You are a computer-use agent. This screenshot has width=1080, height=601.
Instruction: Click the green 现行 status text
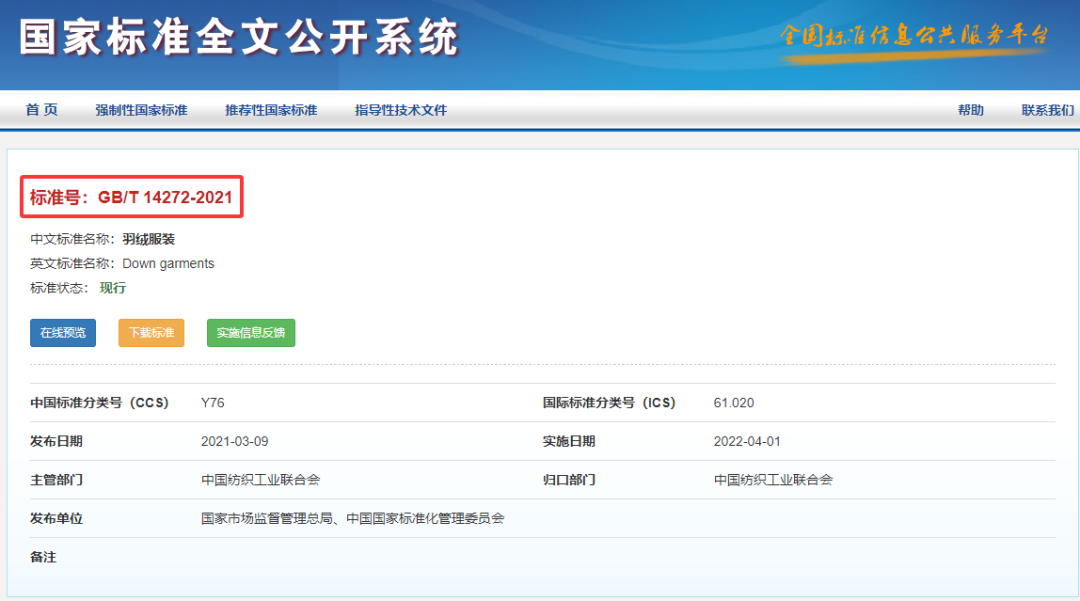pos(113,288)
